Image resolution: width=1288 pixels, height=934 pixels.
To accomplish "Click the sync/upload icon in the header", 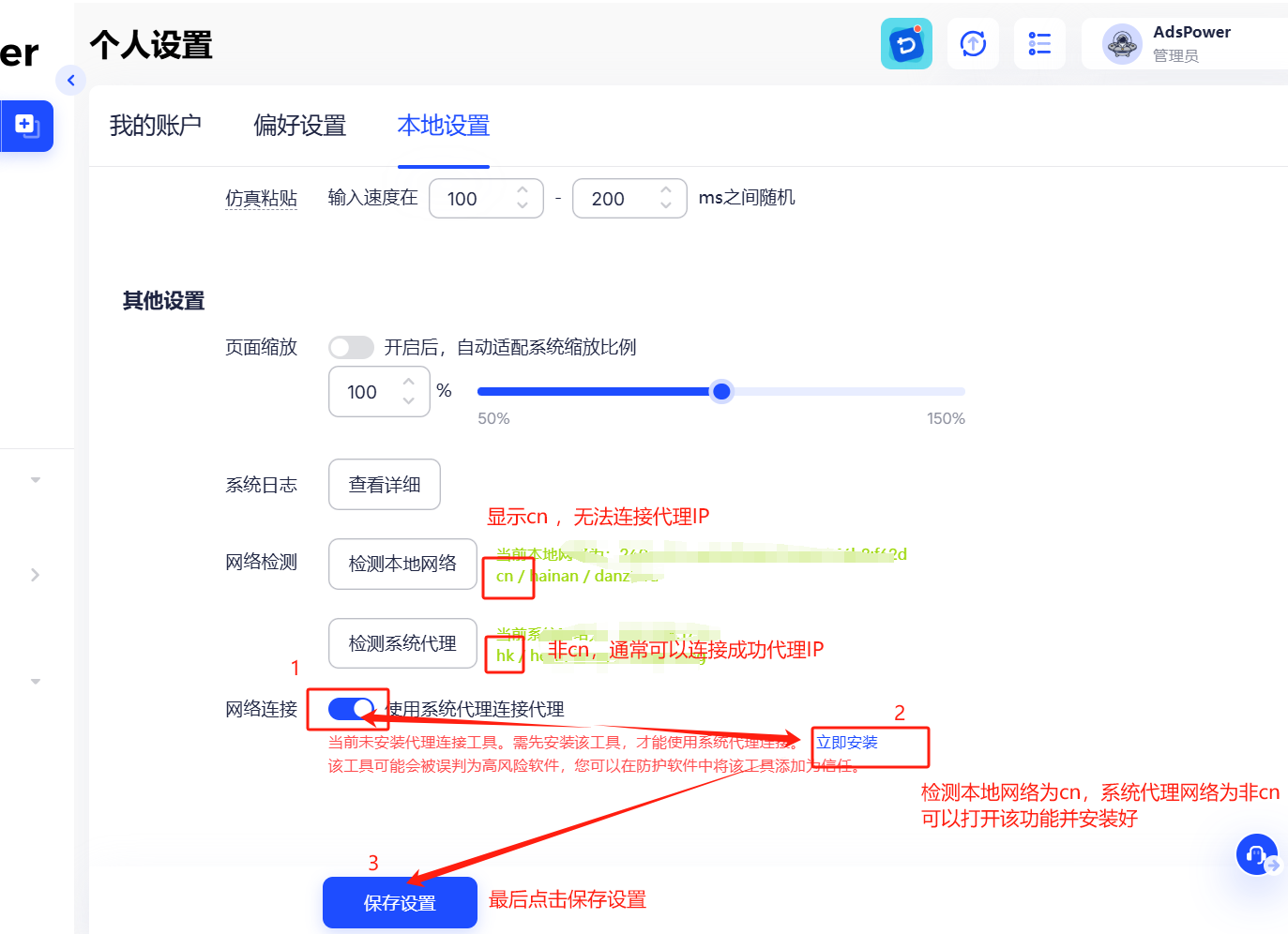I will [973, 43].
